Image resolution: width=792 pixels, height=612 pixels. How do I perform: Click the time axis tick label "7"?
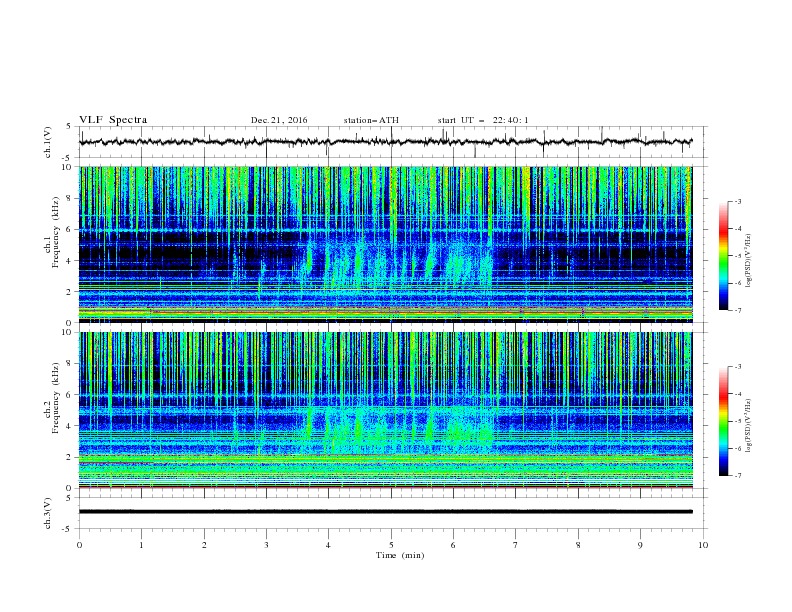click(x=516, y=545)
